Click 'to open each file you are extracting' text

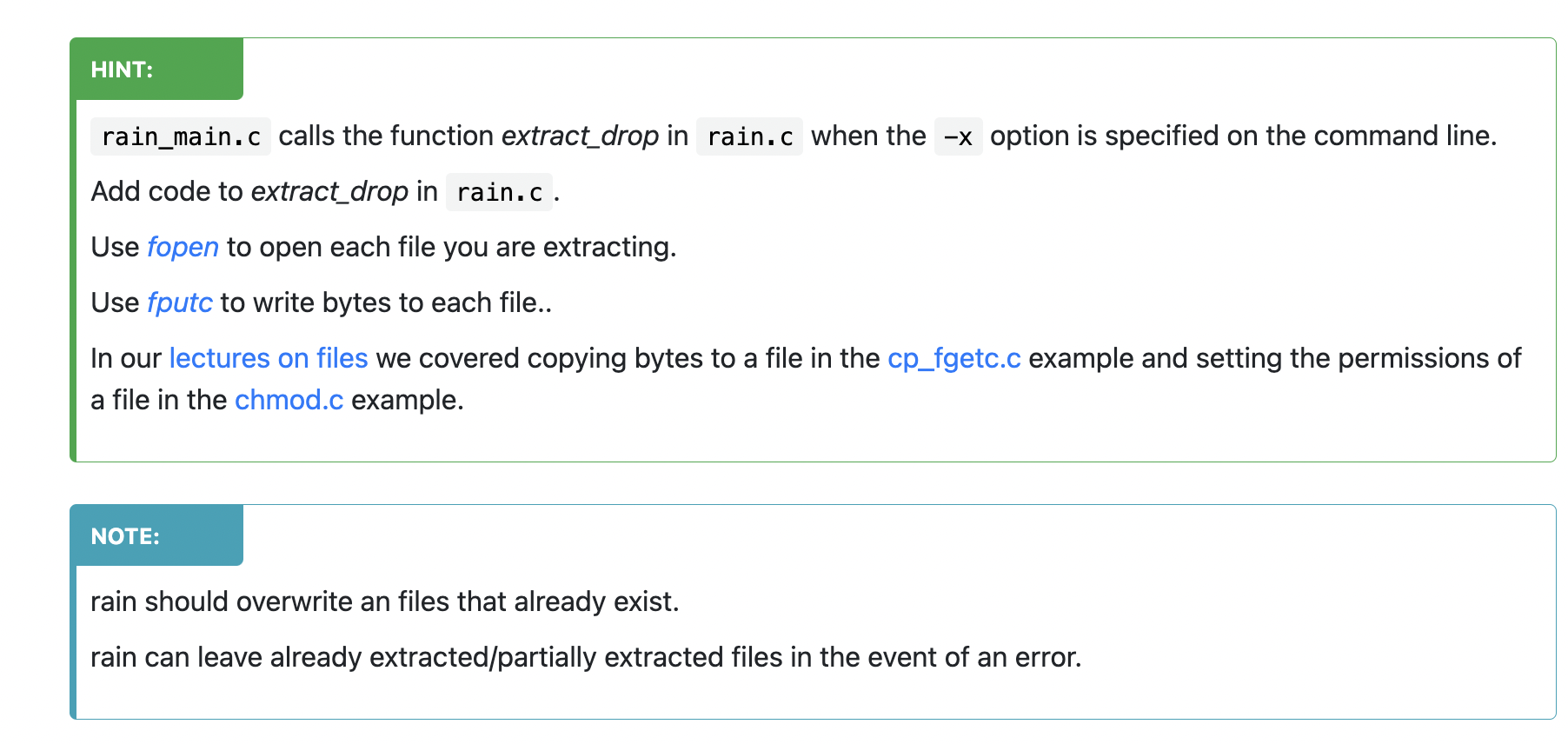451,248
